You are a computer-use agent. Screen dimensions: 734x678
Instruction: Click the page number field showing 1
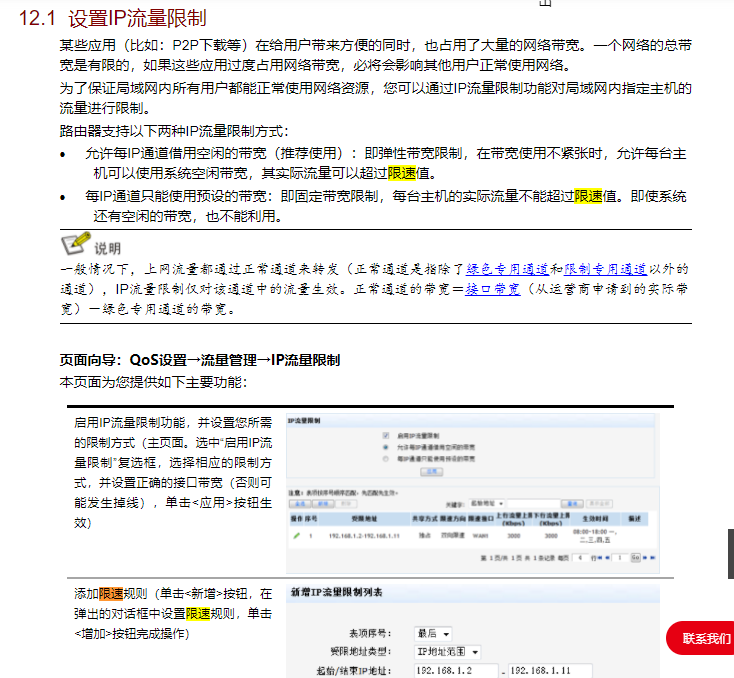point(620,558)
